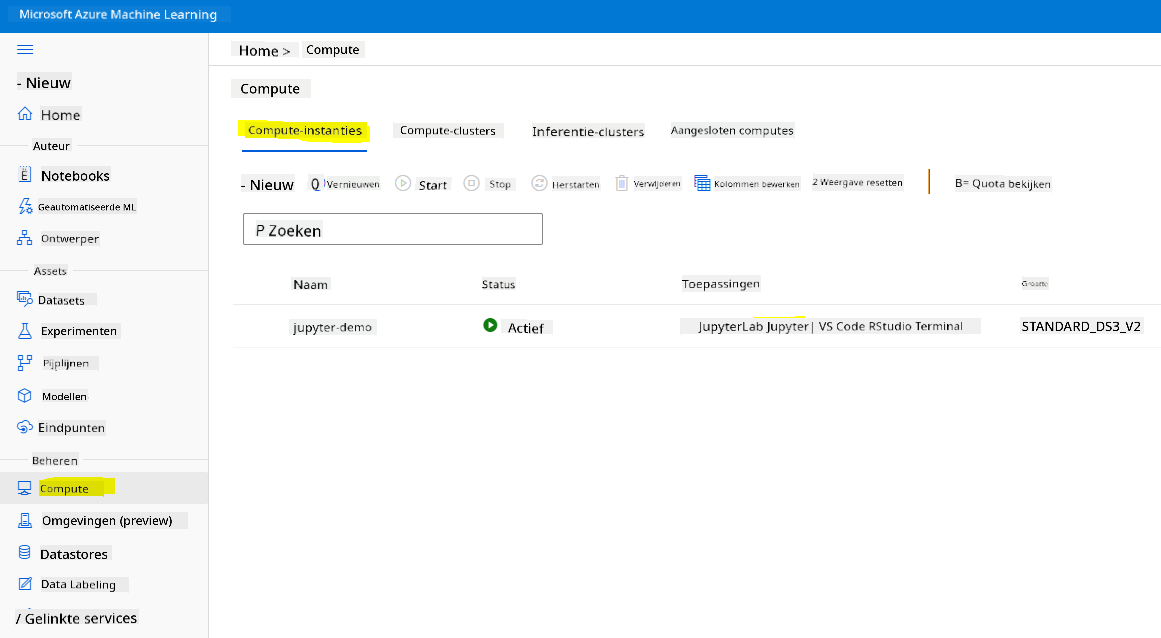
Task: Switch to the Compute-clusters tab
Action: click(x=448, y=130)
